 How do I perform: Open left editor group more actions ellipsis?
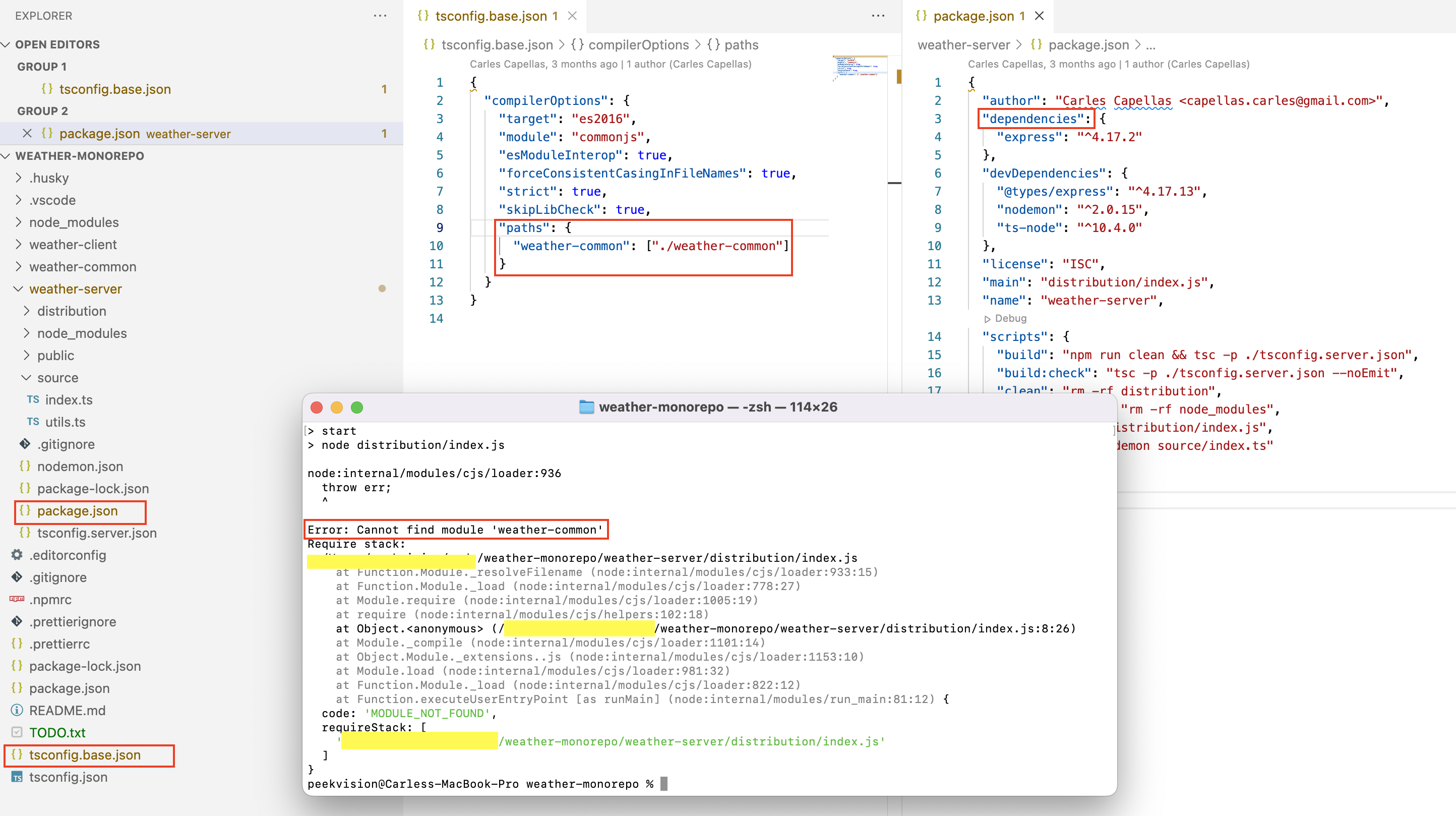coord(878,16)
